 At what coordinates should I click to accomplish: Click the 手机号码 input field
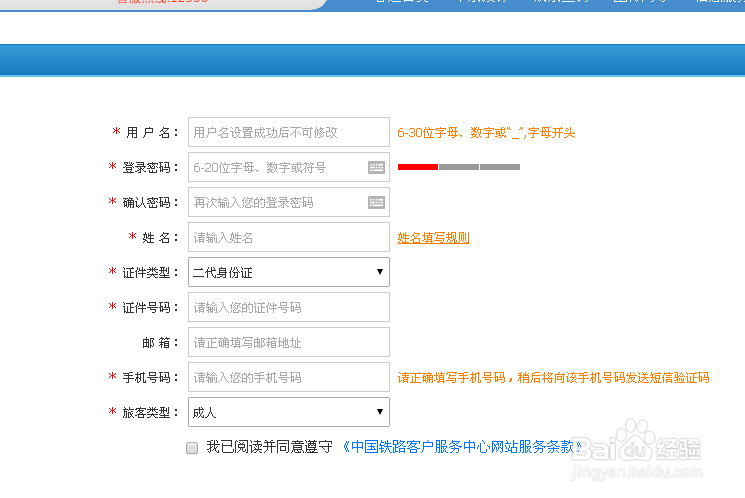289,377
